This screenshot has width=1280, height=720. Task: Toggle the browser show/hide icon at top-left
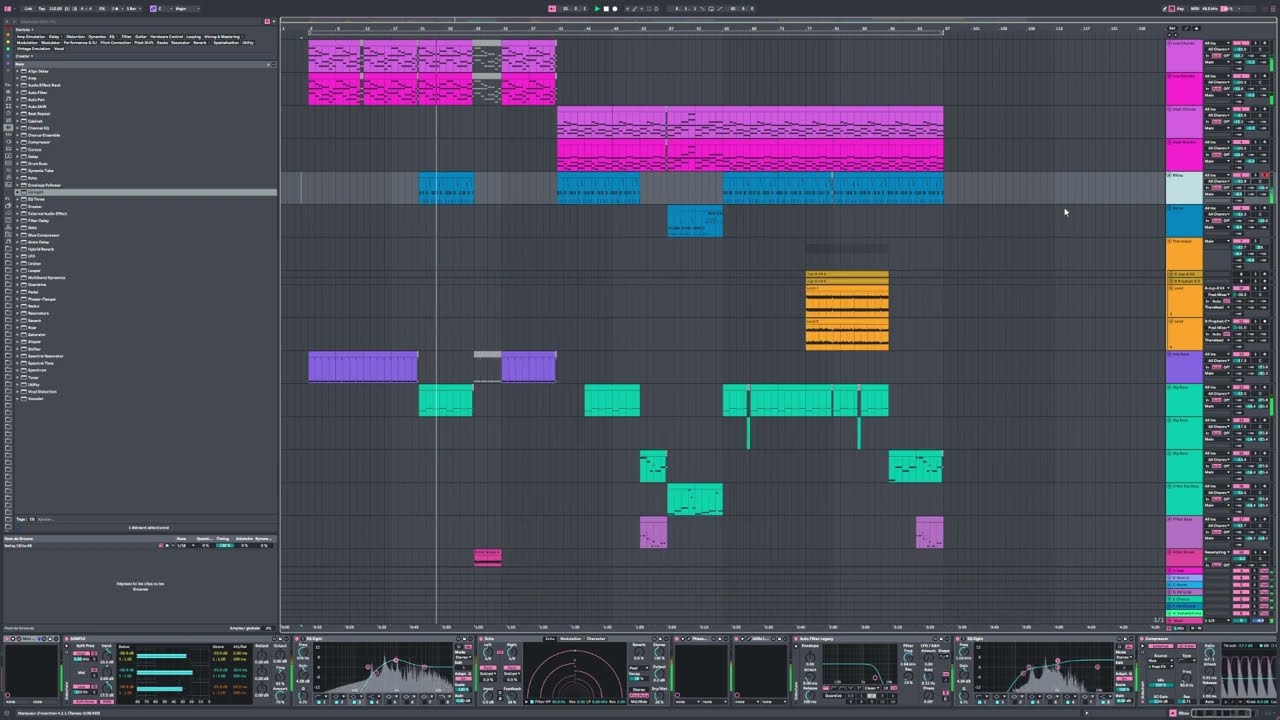click(8, 9)
